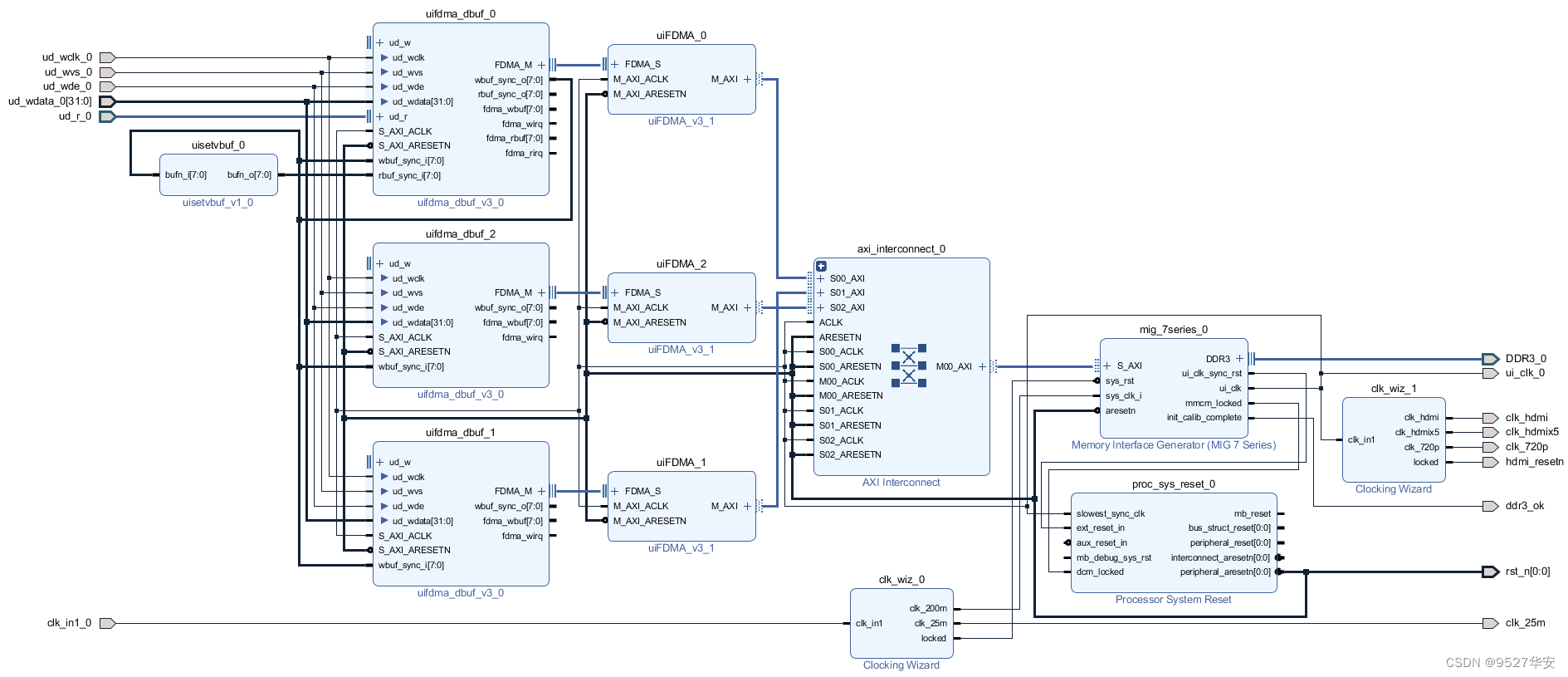Open the Processor System Reset label link
The width and height of the screenshot is (1568, 677).
point(1173,600)
